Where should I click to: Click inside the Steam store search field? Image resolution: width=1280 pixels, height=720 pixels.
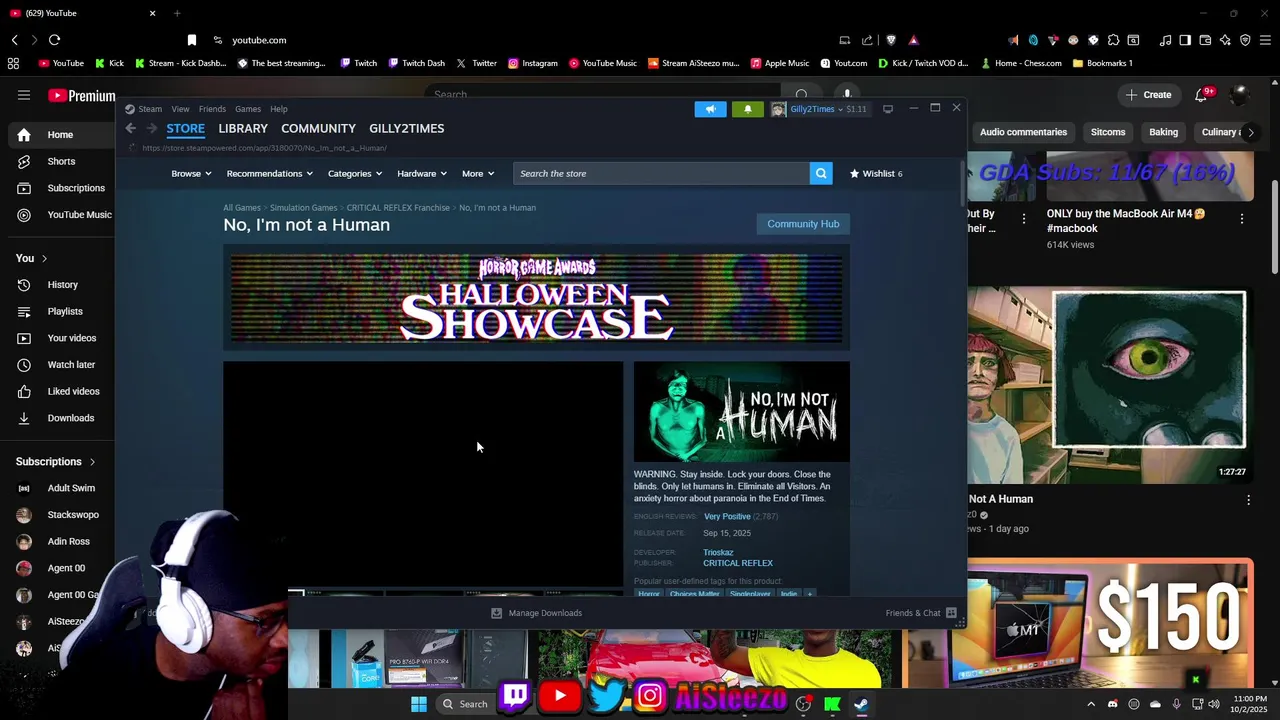tap(661, 173)
